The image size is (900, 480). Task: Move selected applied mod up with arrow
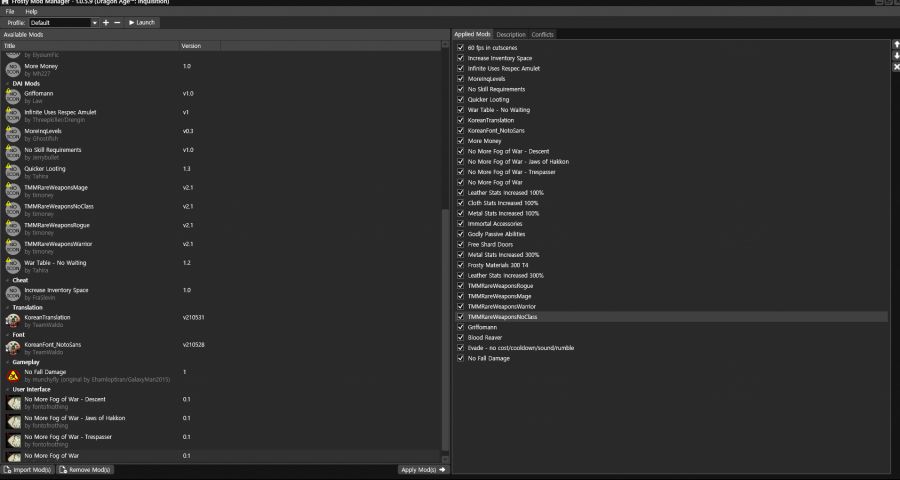(x=895, y=45)
